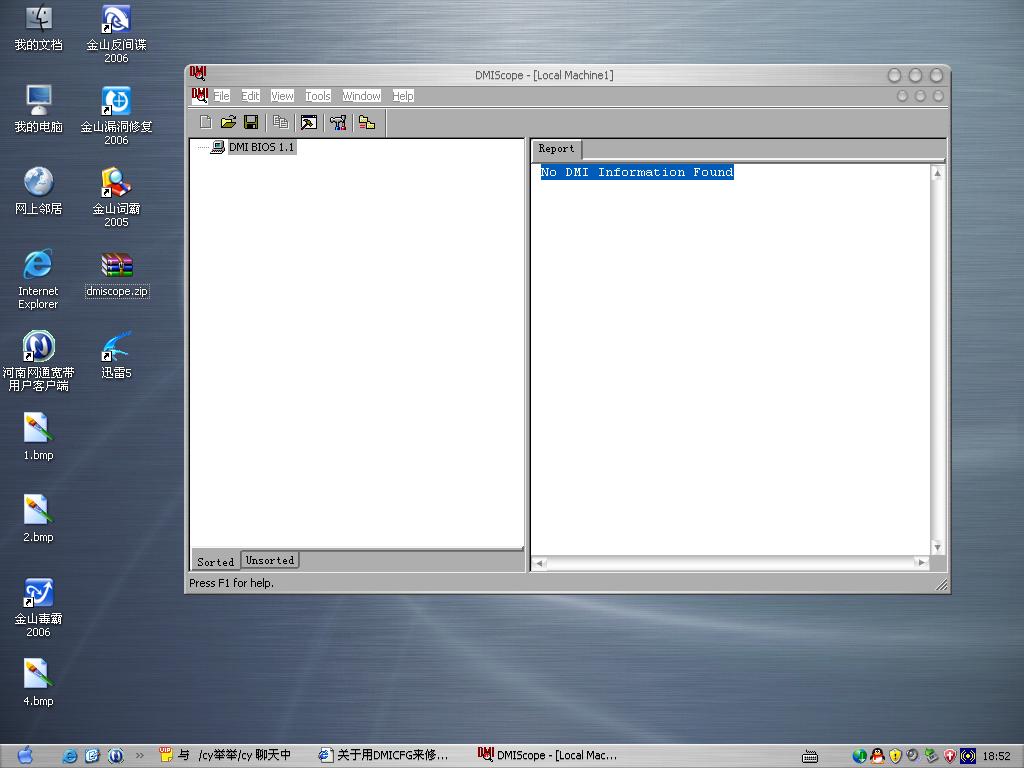Click the hammer and wrench tools icon
1024x768 pixels.
pos(338,122)
